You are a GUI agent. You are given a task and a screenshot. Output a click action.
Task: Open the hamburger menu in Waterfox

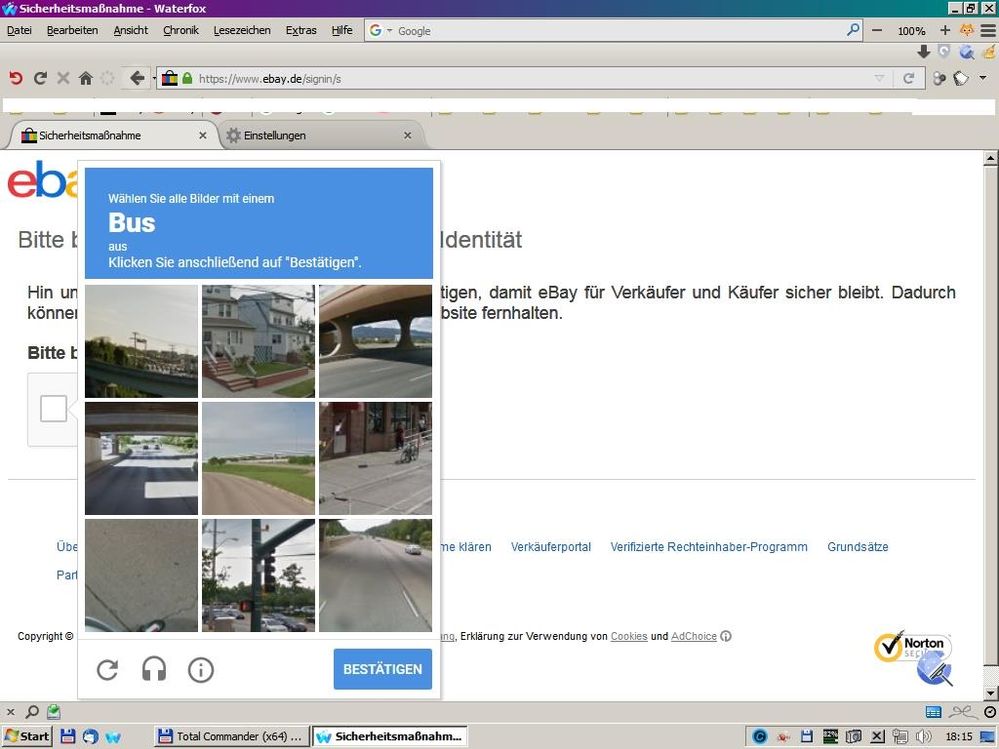(988, 31)
